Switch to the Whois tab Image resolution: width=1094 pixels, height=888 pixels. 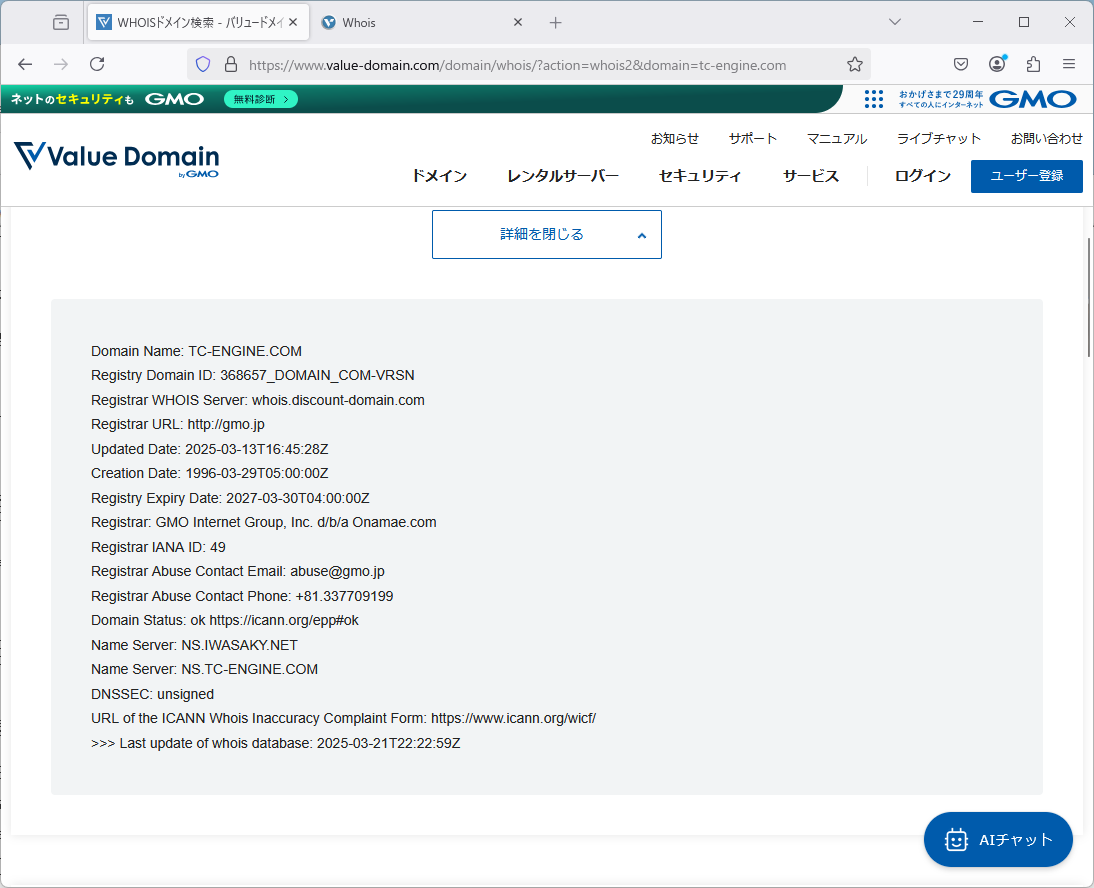point(415,22)
